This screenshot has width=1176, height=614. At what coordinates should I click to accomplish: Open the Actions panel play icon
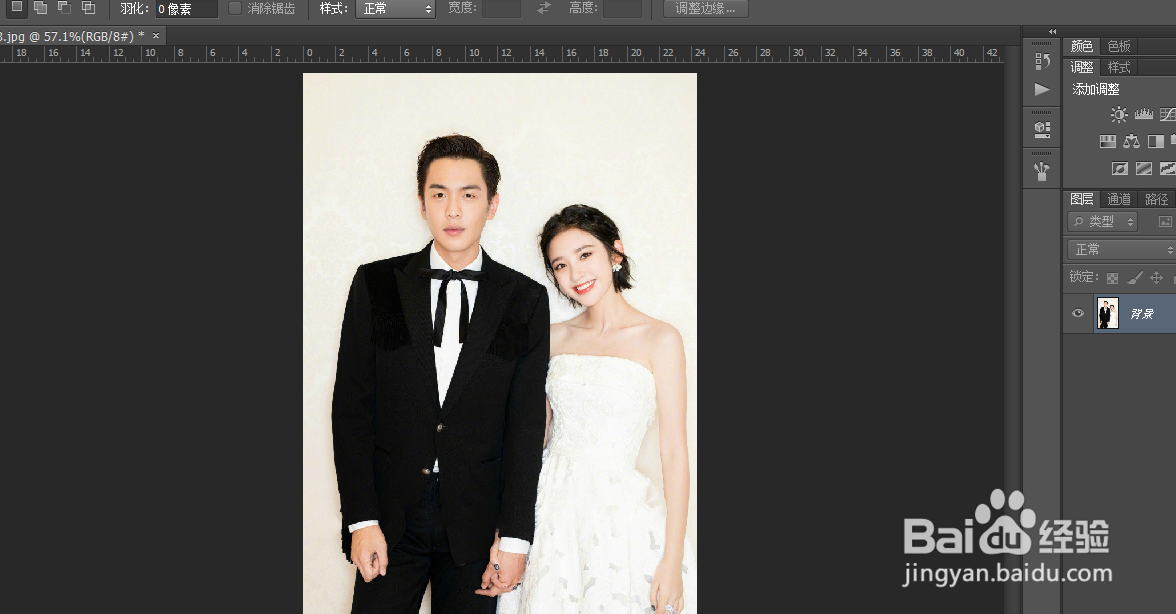[x=1042, y=89]
